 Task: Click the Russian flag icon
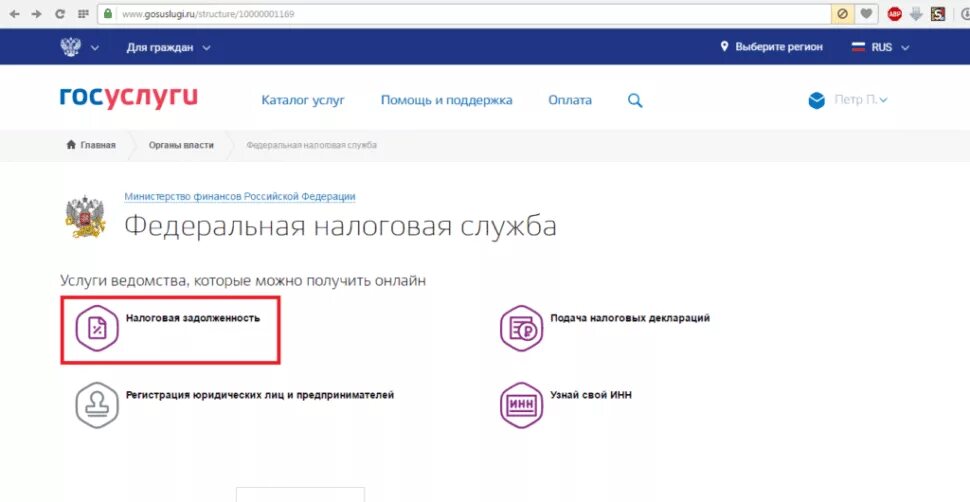pos(858,47)
